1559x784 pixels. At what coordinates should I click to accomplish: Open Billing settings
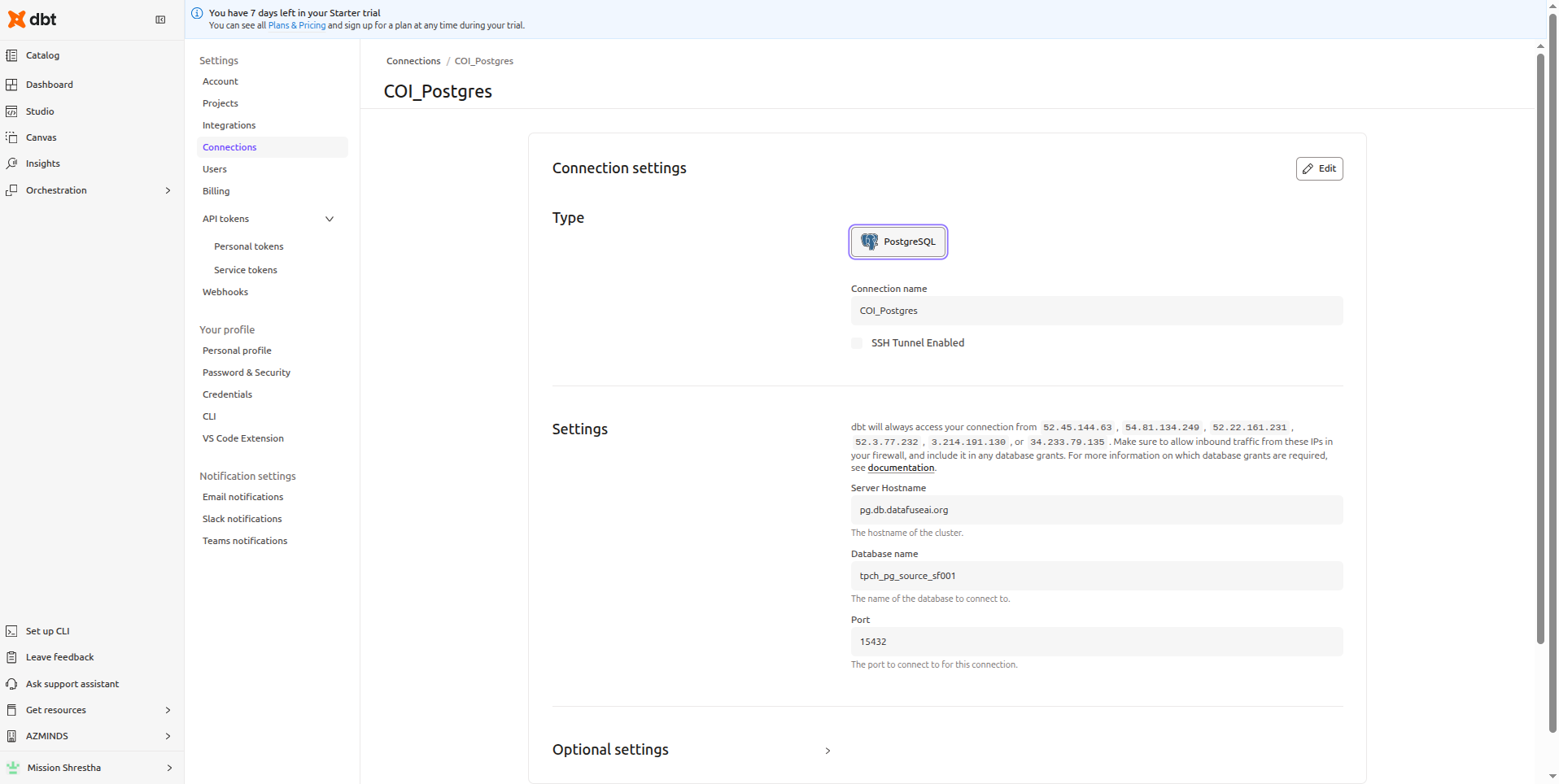click(x=216, y=191)
